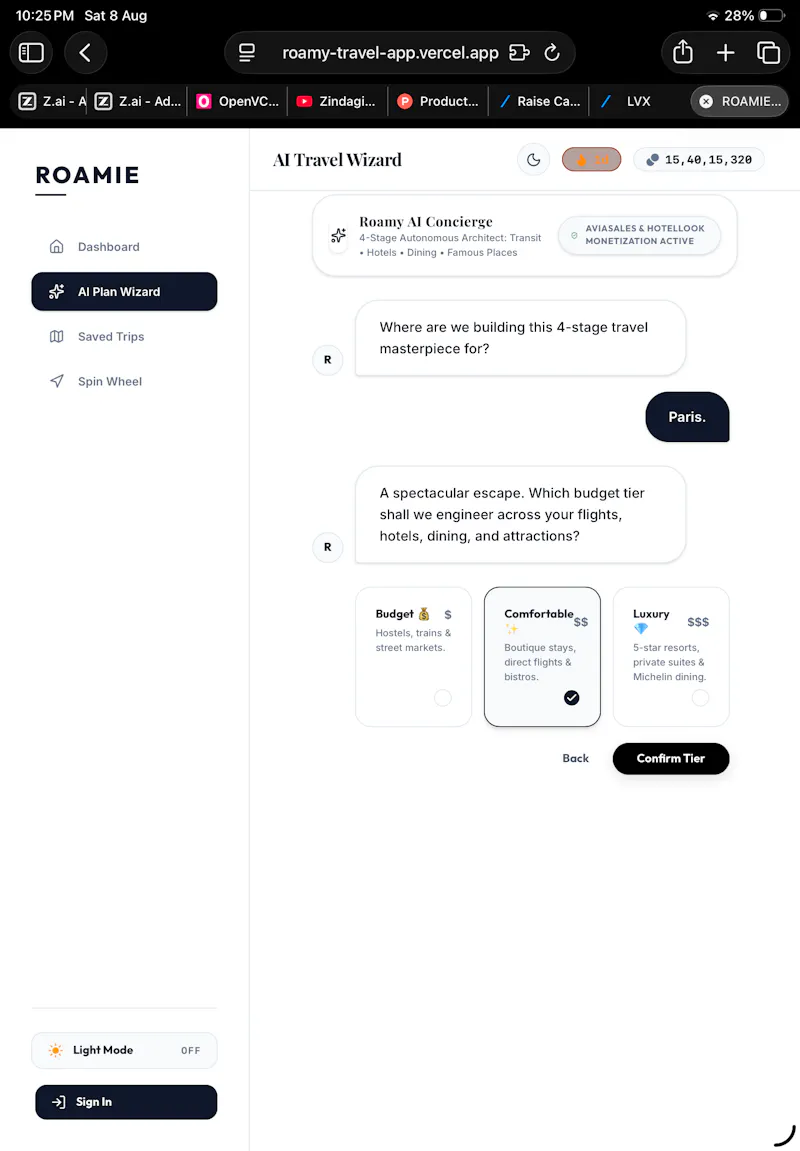Open the coins balance 15,40,15,320

[x=699, y=159]
